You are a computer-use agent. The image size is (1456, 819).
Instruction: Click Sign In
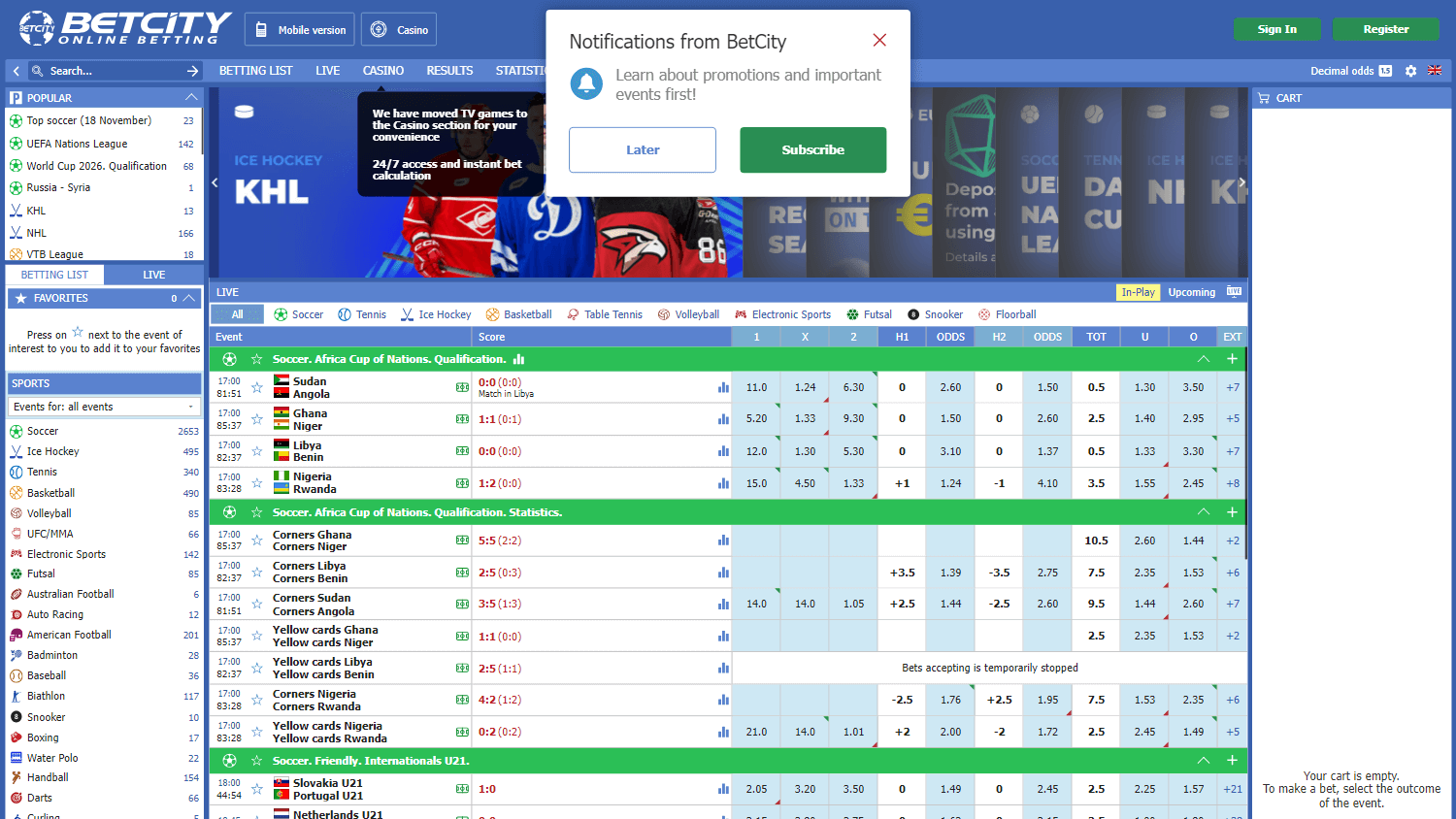(x=1277, y=29)
